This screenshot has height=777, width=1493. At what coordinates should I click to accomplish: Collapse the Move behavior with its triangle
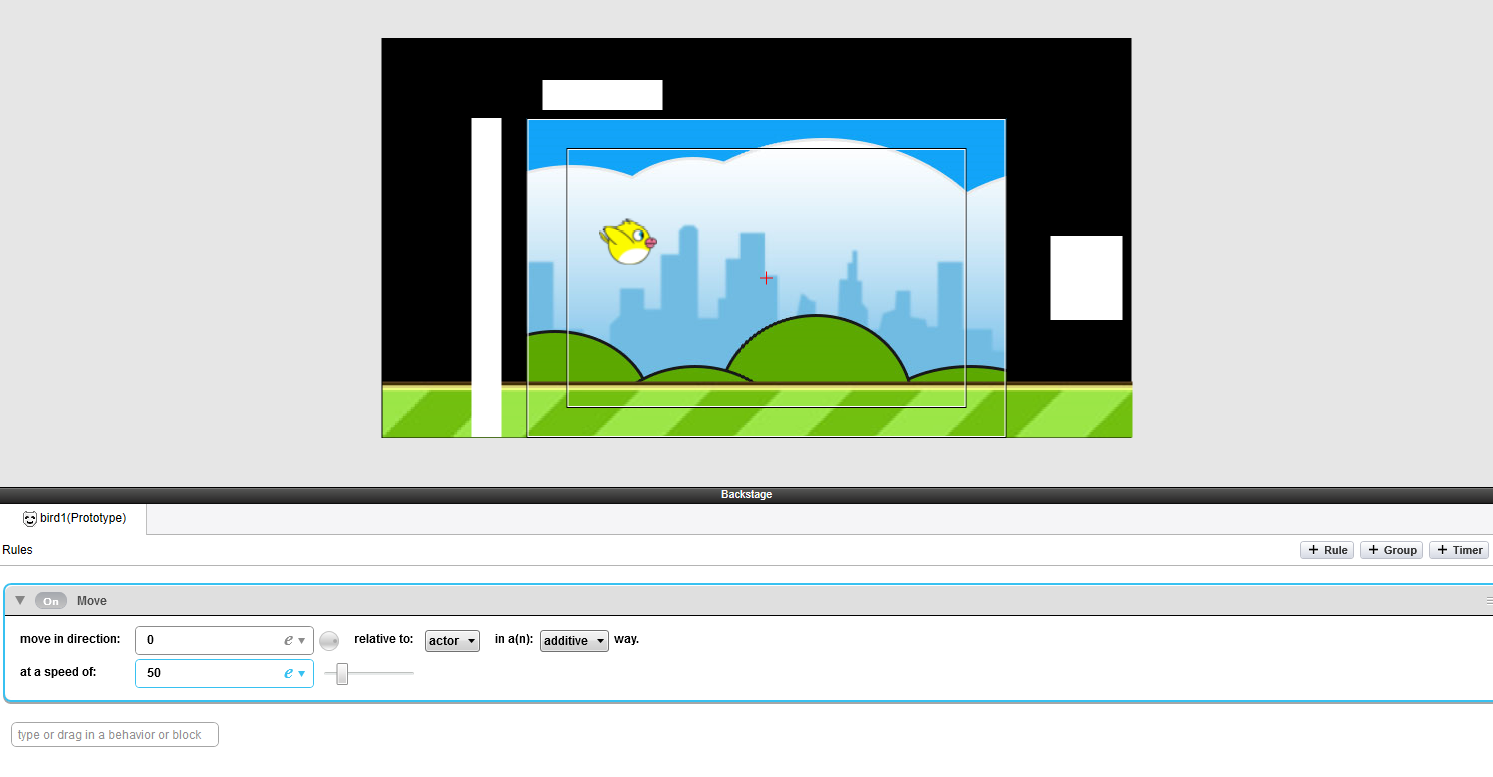[x=20, y=600]
